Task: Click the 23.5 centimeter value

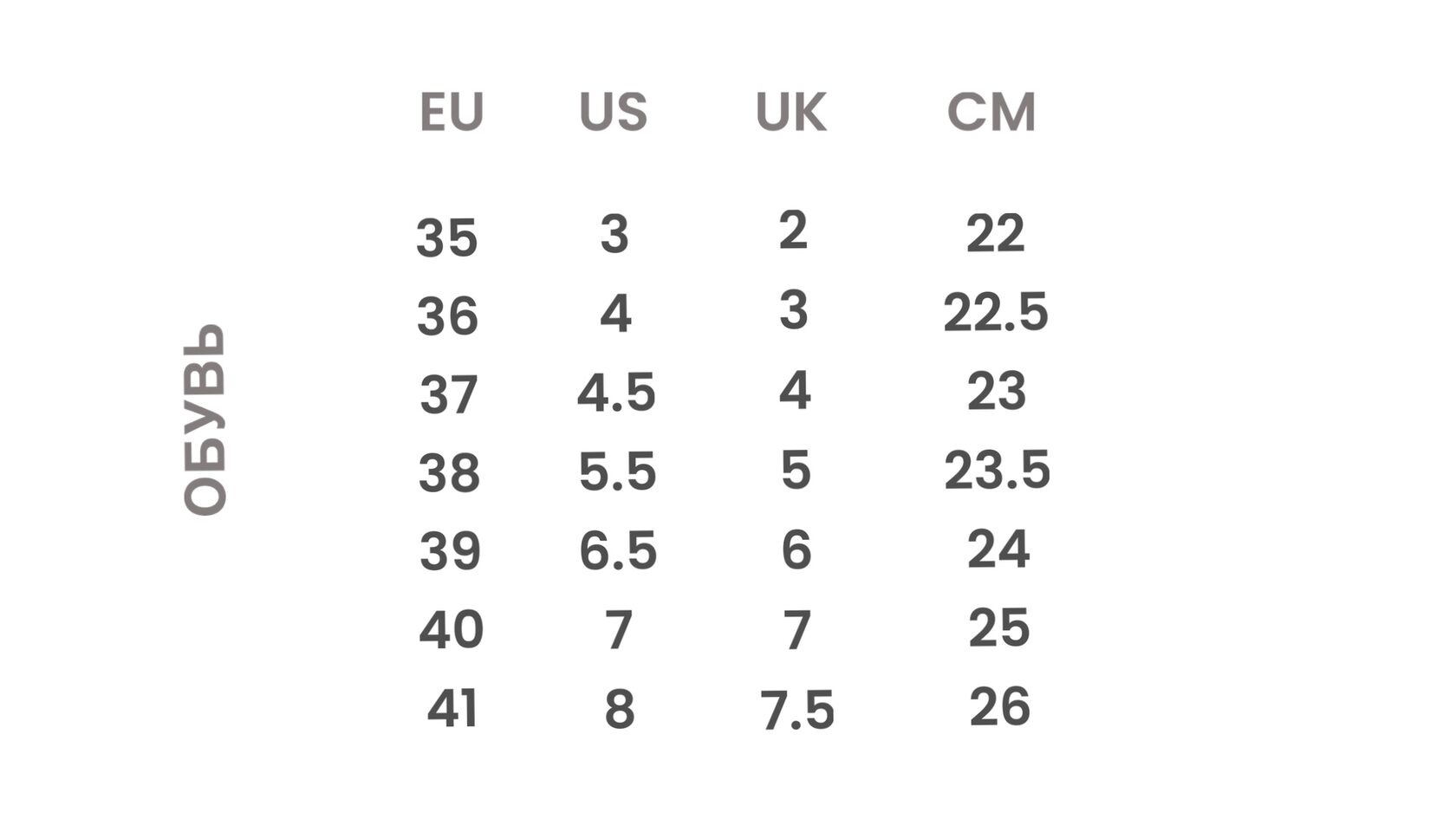Action: click(997, 471)
